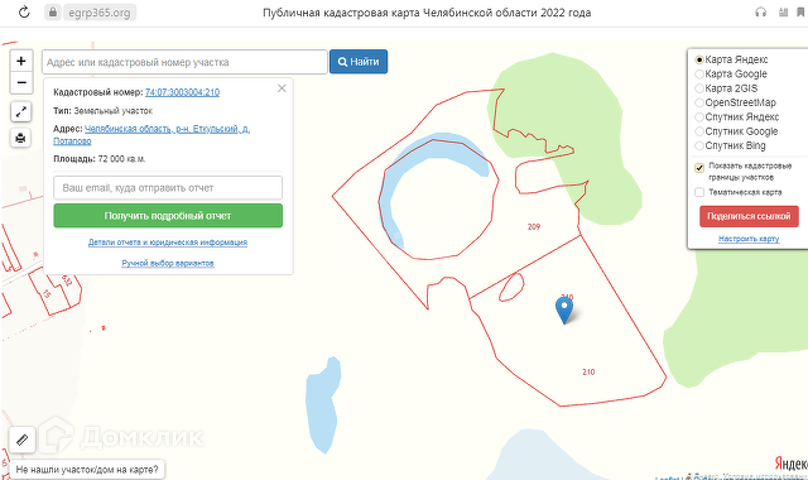Uncheck show cadastral boundaries checkbox
This screenshot has height=480, width=808.
(700, 168)
